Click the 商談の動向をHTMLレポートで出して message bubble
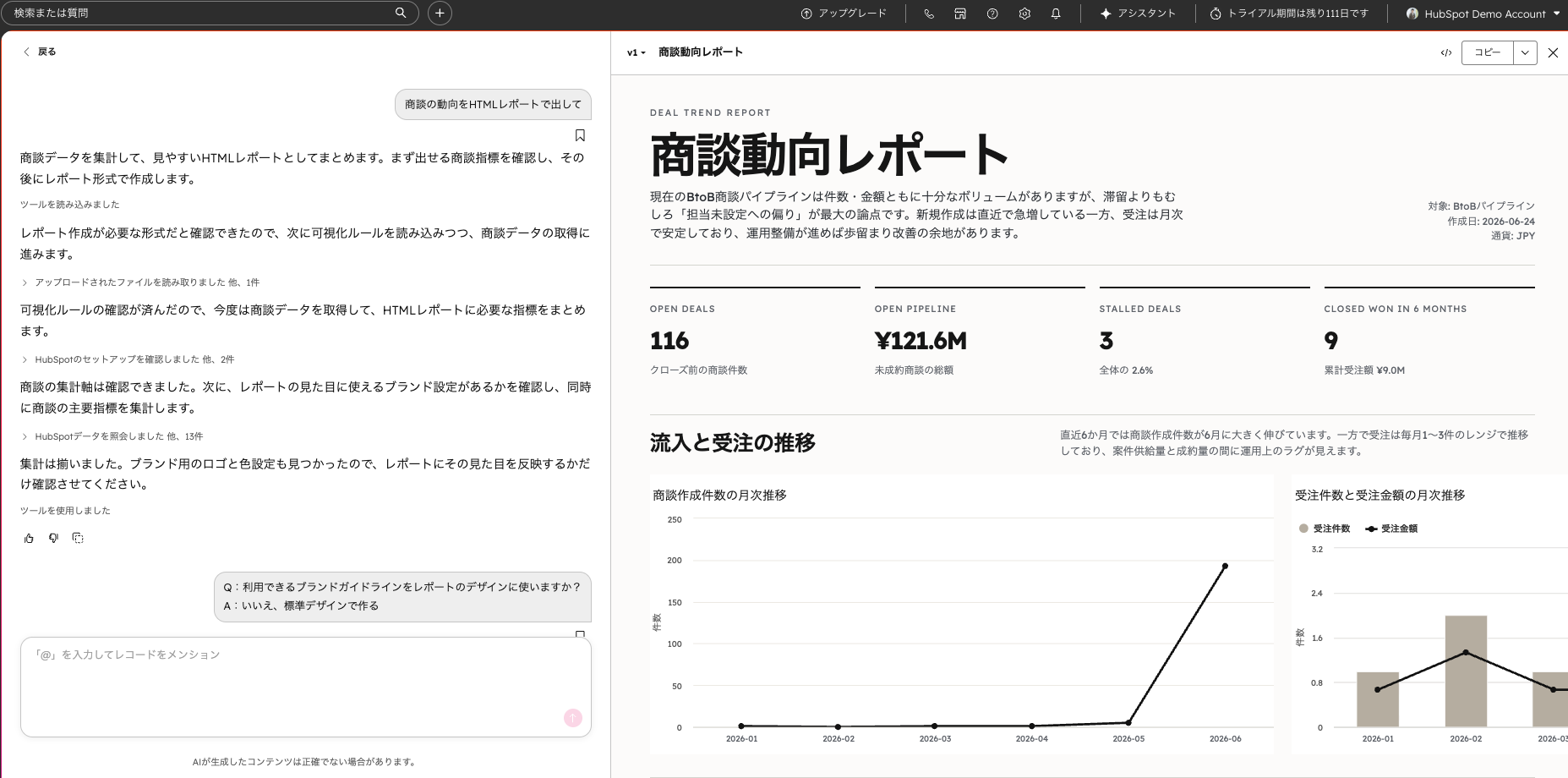The width and height of the screenshot is (1568, 778). pyautogui.click(x=493, y=104)
